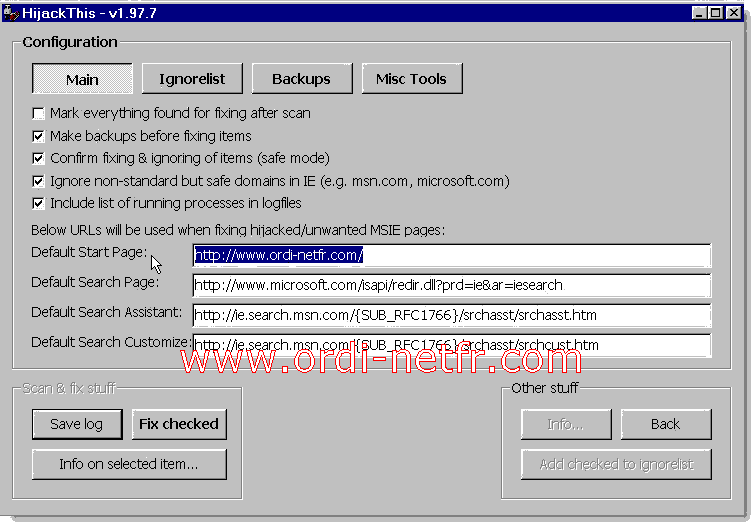
Task: Click the Default Search Page URL field
Action: point(451,285)
